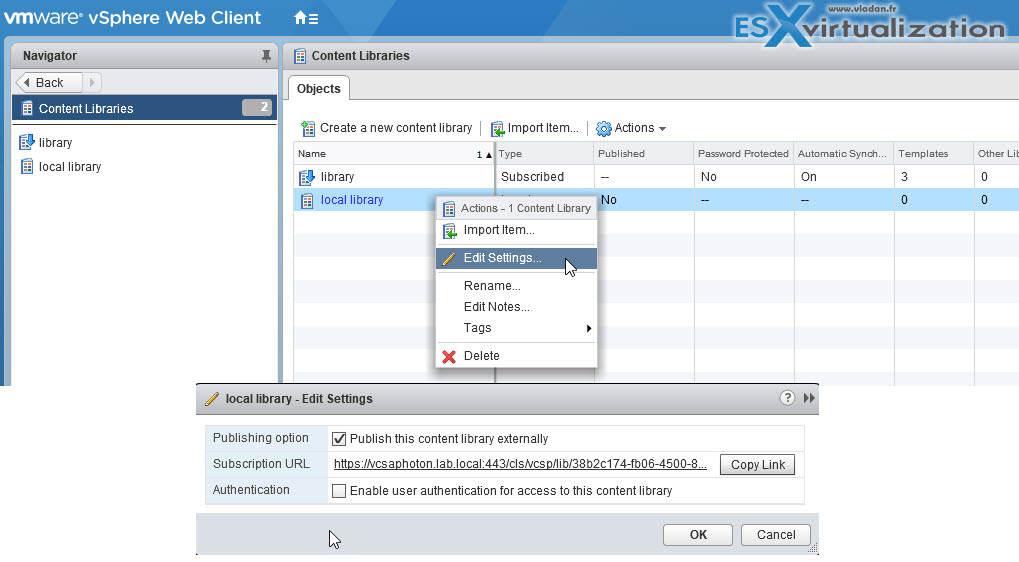Choose Delete from the context menu
This screenshot has width=1019, height=562.
[x=516, y=356]
